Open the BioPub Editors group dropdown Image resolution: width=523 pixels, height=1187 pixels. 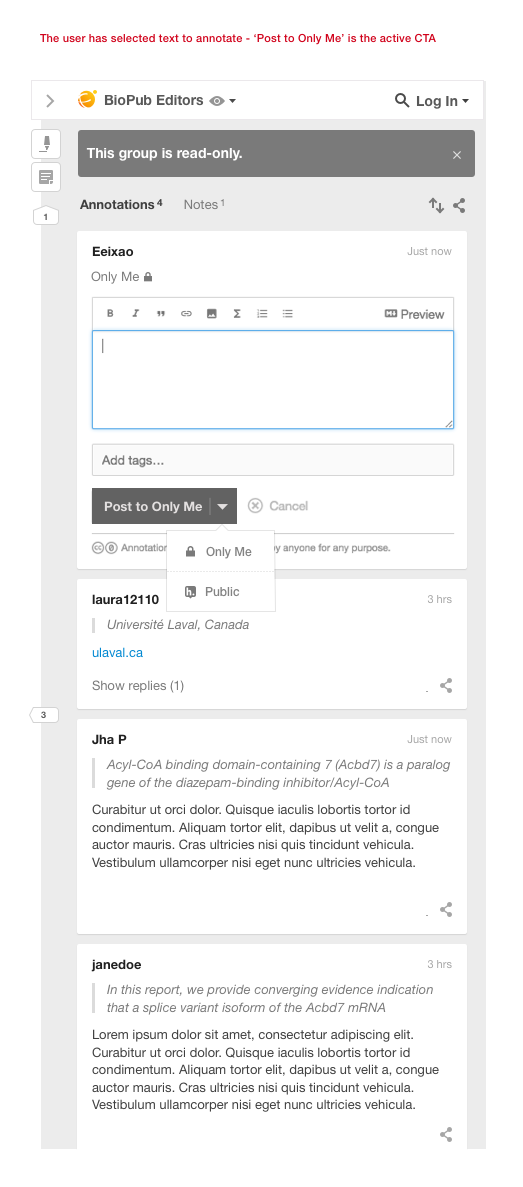tap(232, 101)
